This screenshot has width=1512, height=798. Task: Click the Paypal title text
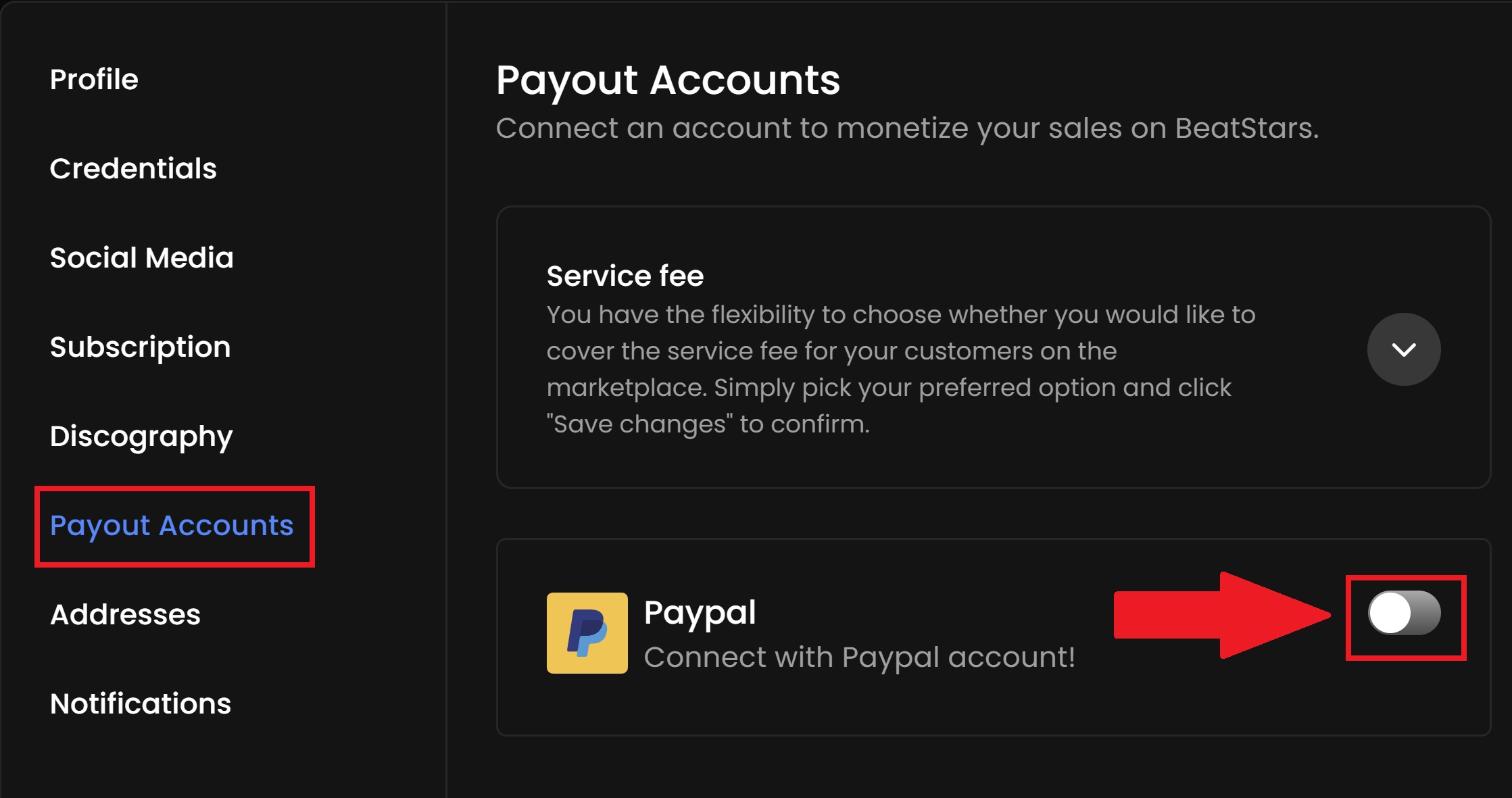point(700,614)
